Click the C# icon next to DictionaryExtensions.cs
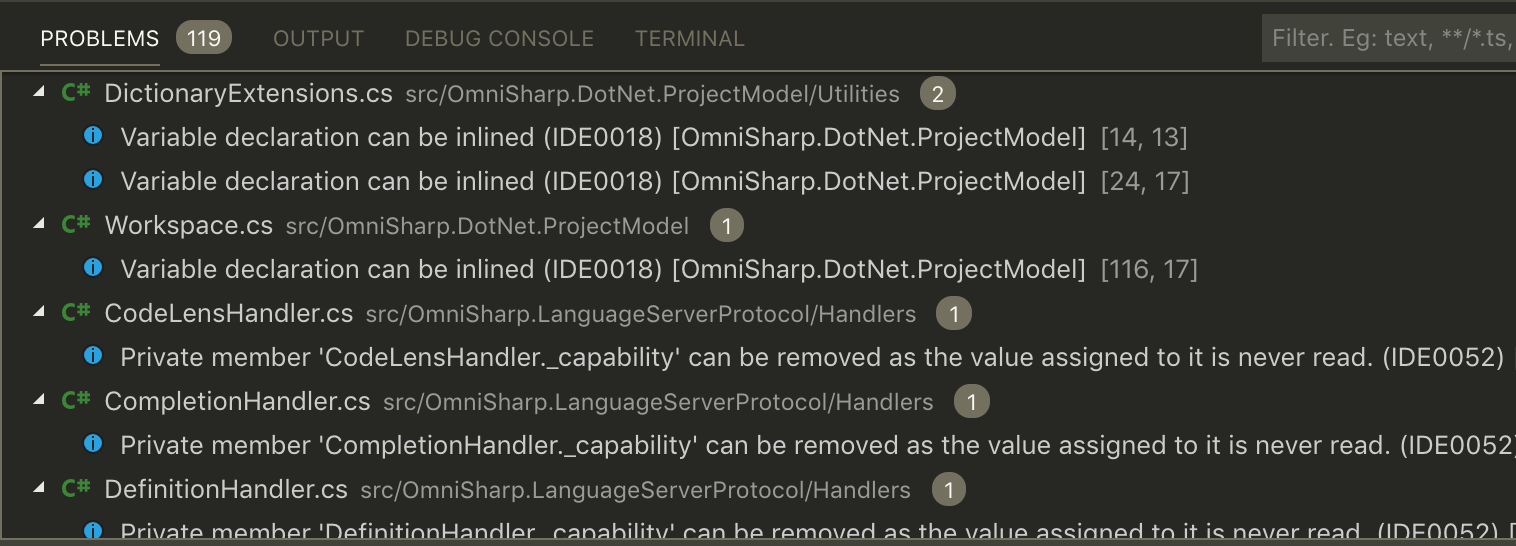Viewport: 1516px width, 546px height. tap(77, 94)
